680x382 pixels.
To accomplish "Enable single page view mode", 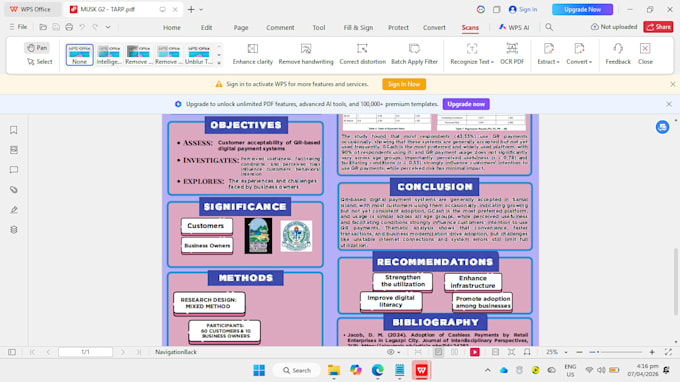I will [438, 352].
